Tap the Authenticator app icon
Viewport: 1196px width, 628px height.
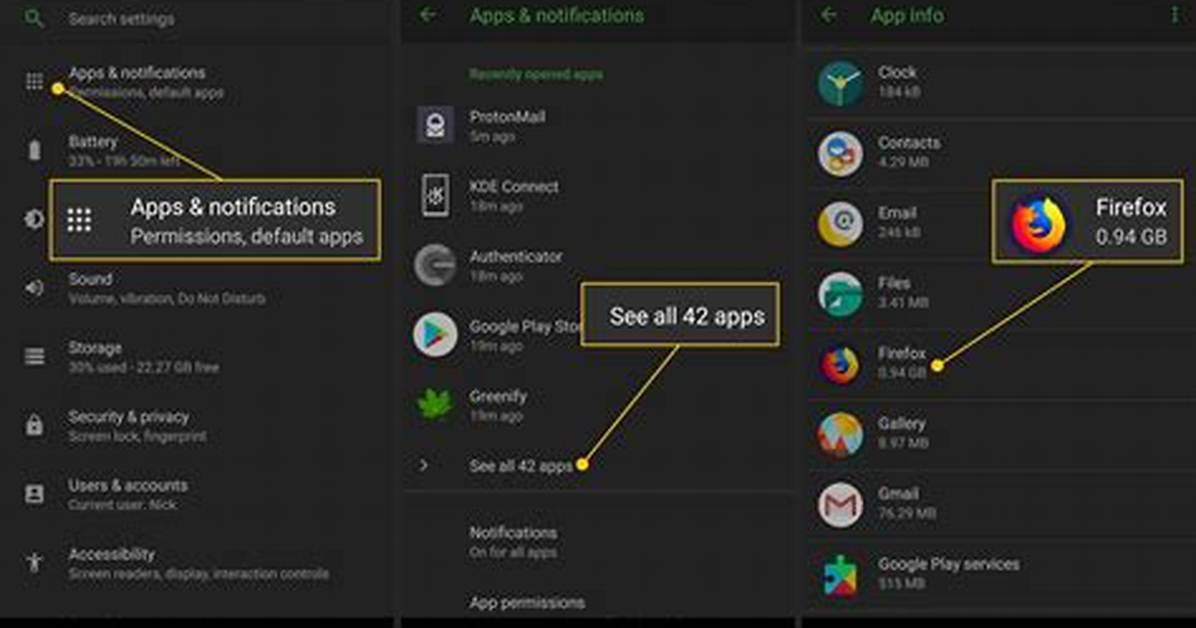click(x=436, y=265)
